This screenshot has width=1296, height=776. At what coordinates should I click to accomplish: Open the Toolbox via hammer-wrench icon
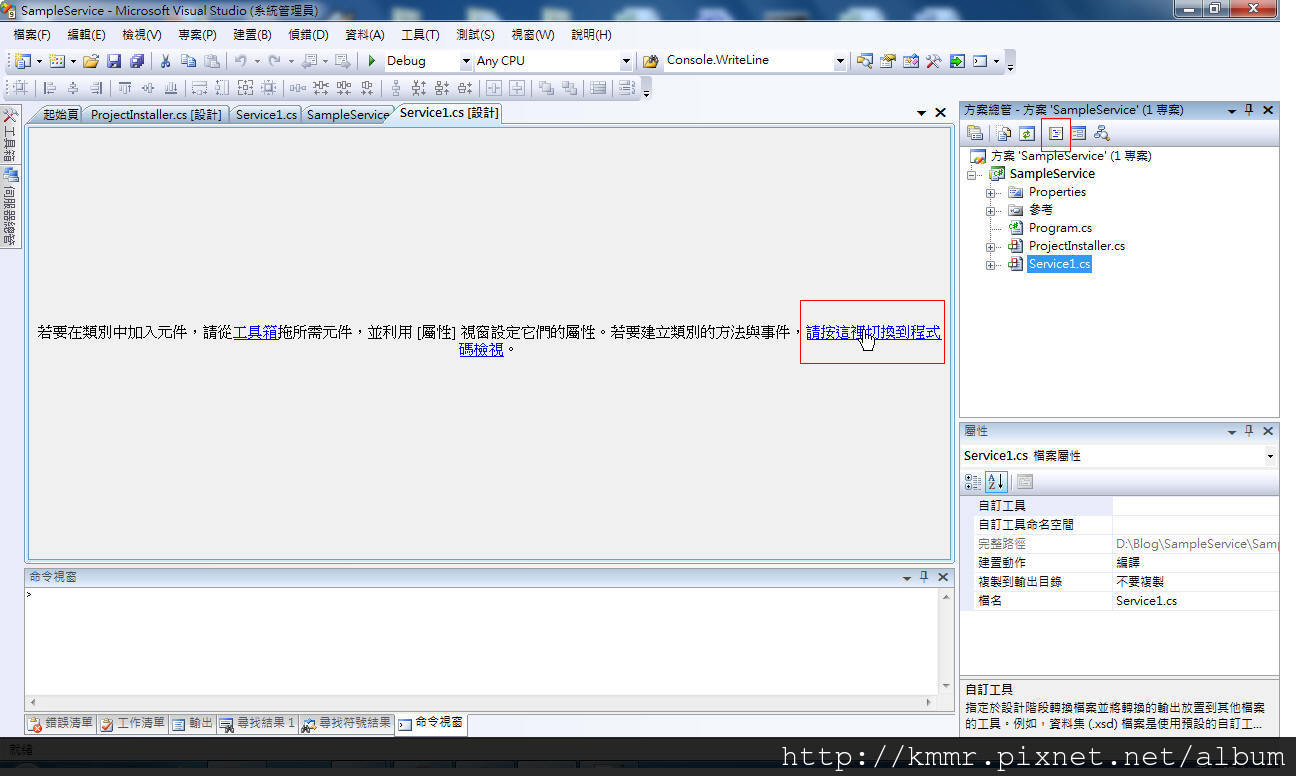[x=934, y=61]
